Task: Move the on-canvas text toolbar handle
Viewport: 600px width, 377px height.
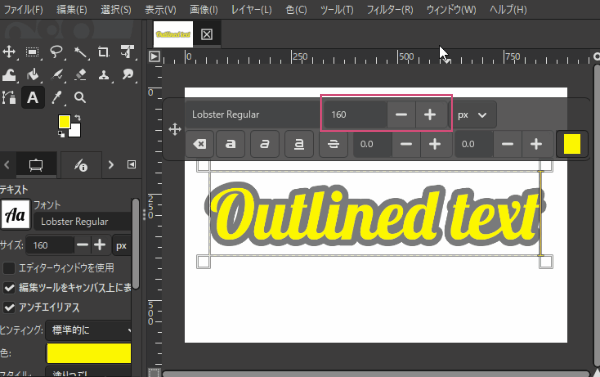Action: click(x=175, y=129)
